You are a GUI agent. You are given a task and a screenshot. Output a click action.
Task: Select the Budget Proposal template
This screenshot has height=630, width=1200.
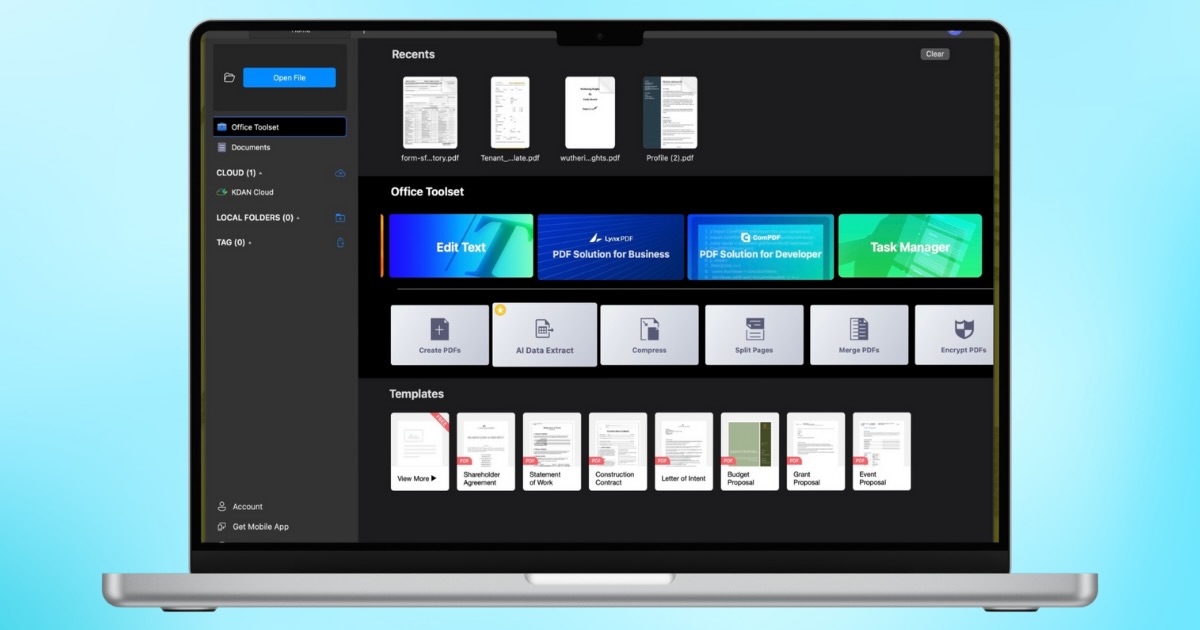tap(749, 451)
